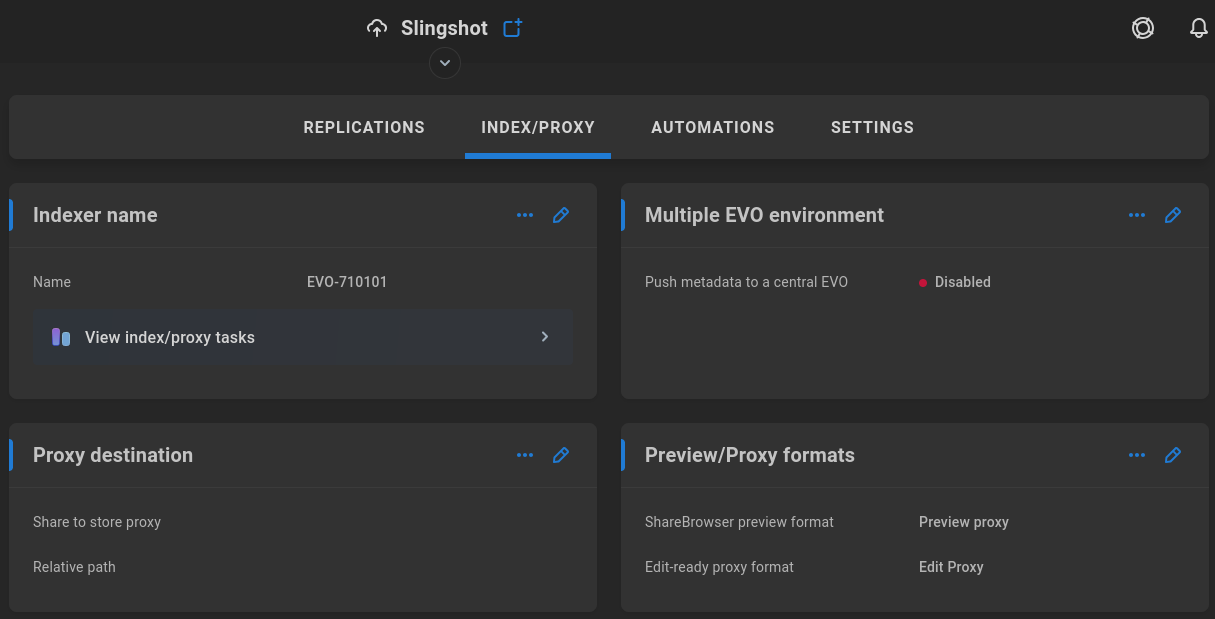Click the ShareBrowser preview format label

[739, 522]
